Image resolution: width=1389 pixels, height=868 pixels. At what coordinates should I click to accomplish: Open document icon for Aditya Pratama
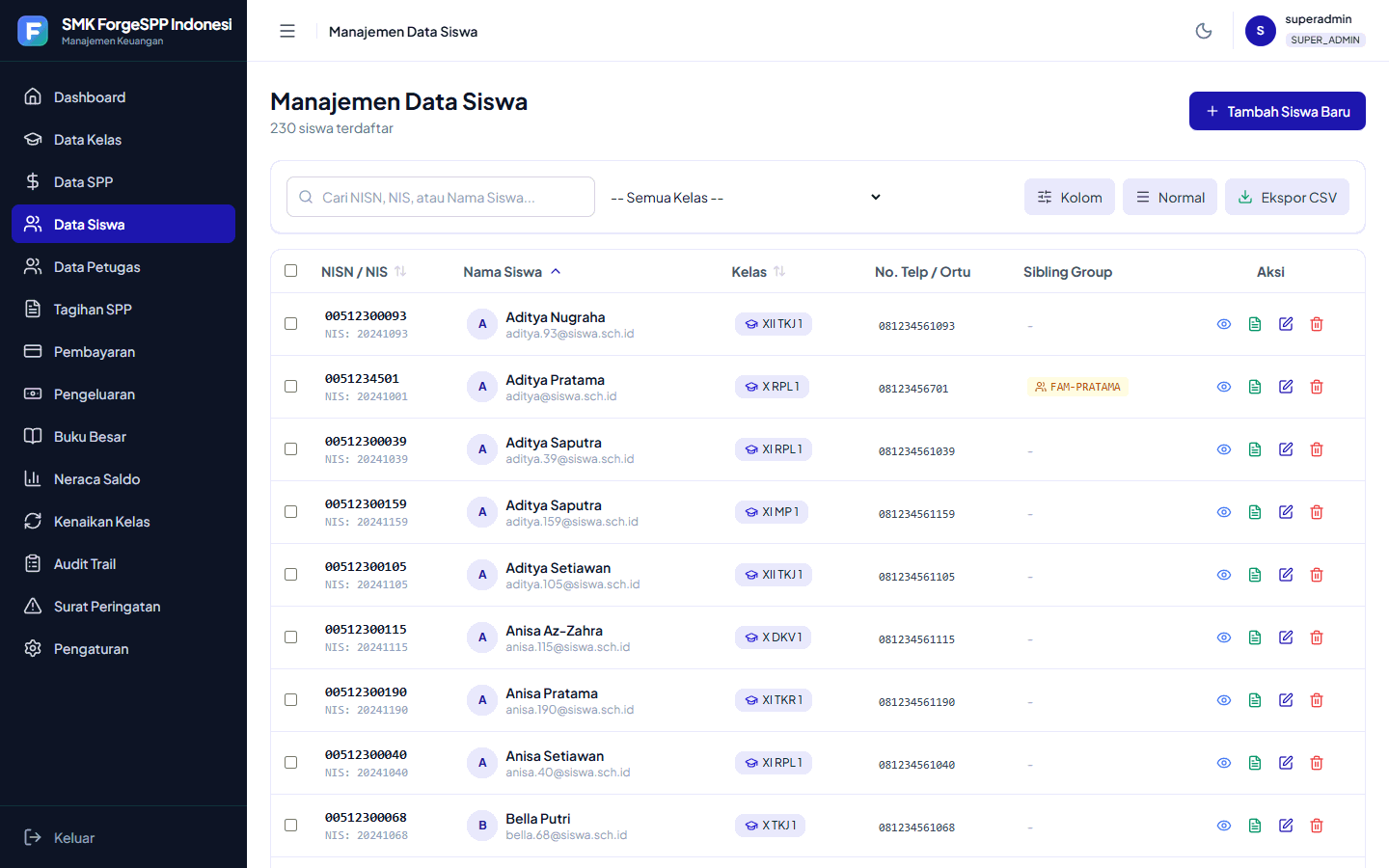pyautogui.click(x=1255, y=387)
